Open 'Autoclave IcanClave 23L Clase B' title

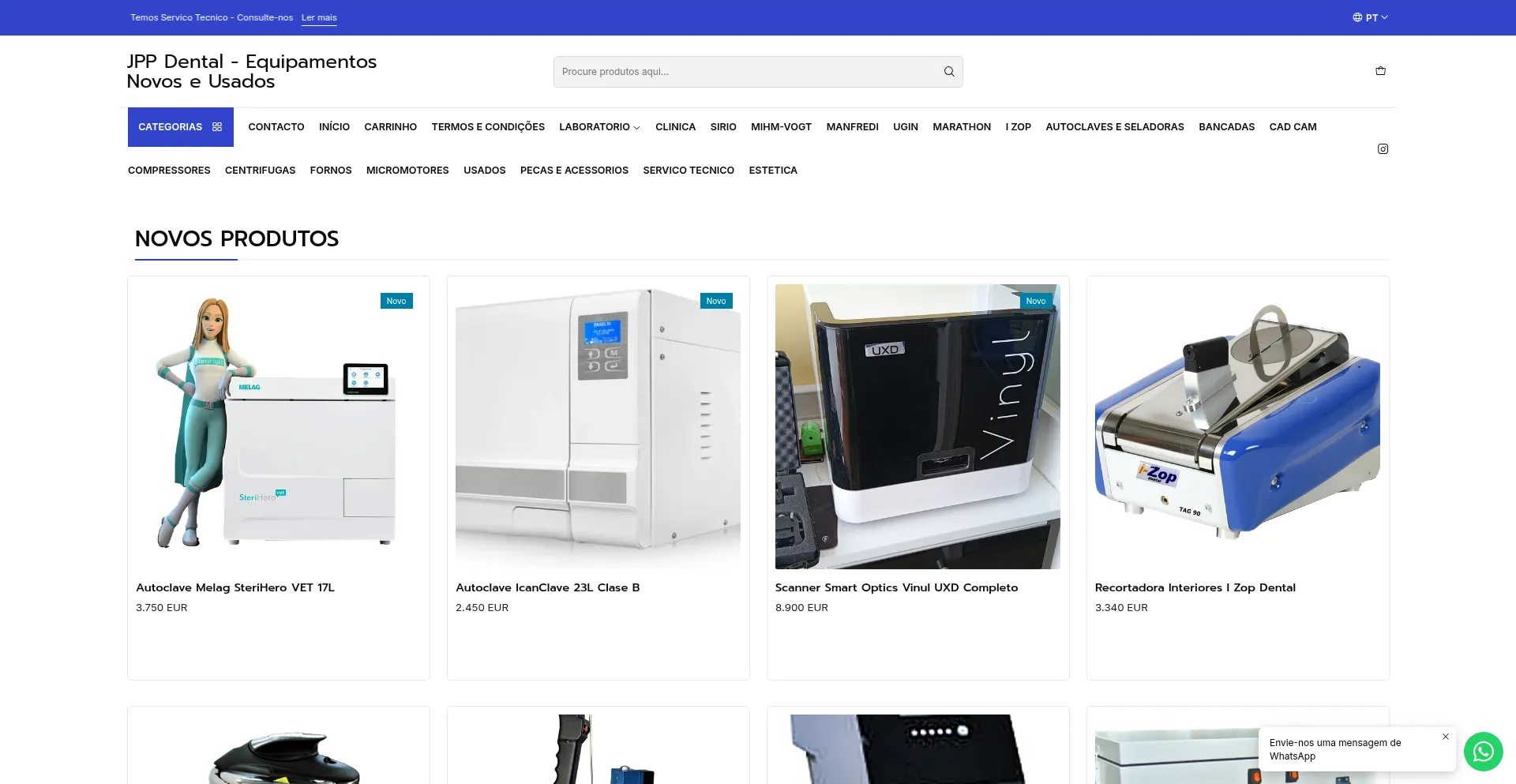coord(547,587)
